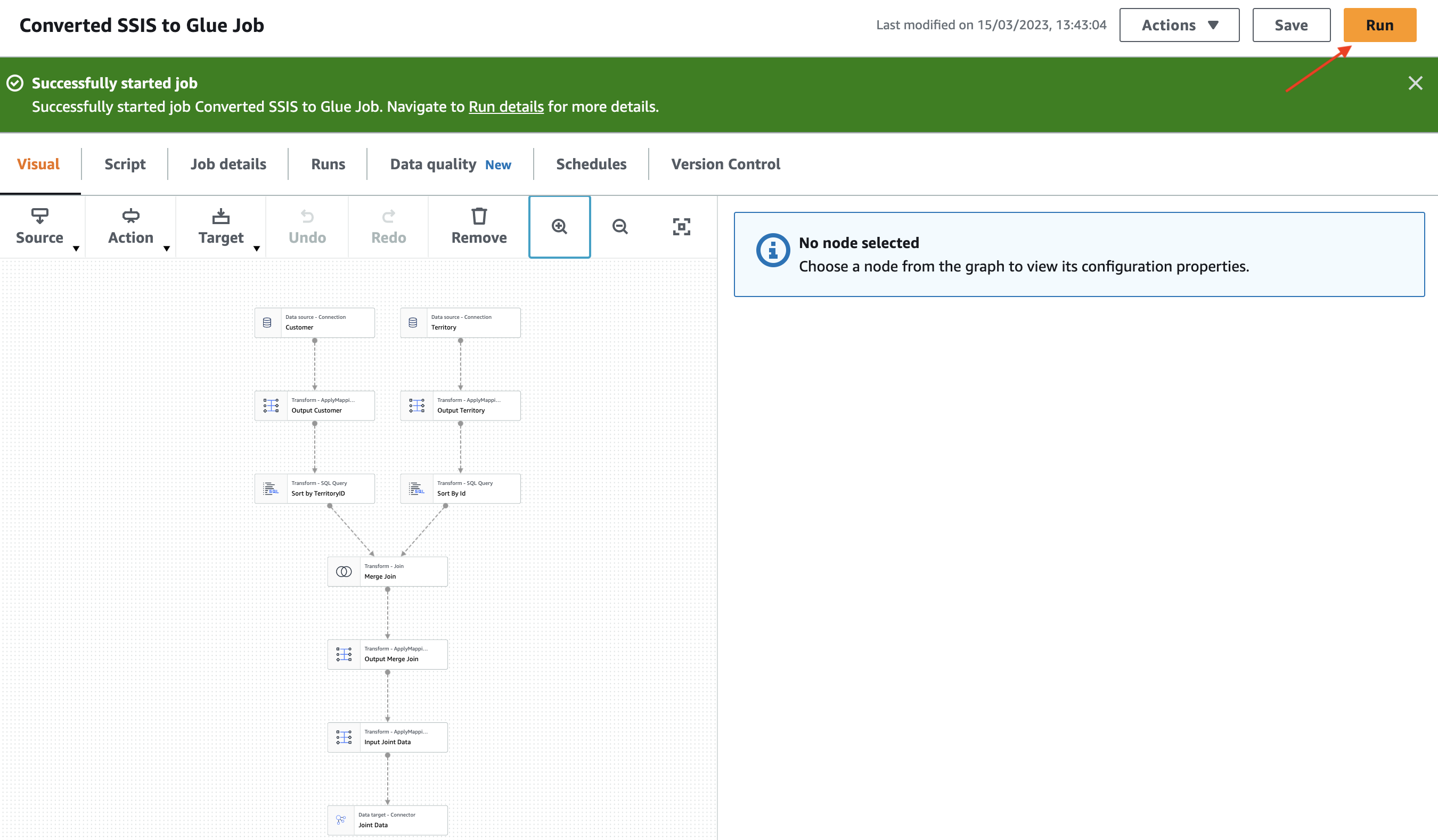Switch to the Script tab

point(125,164)
